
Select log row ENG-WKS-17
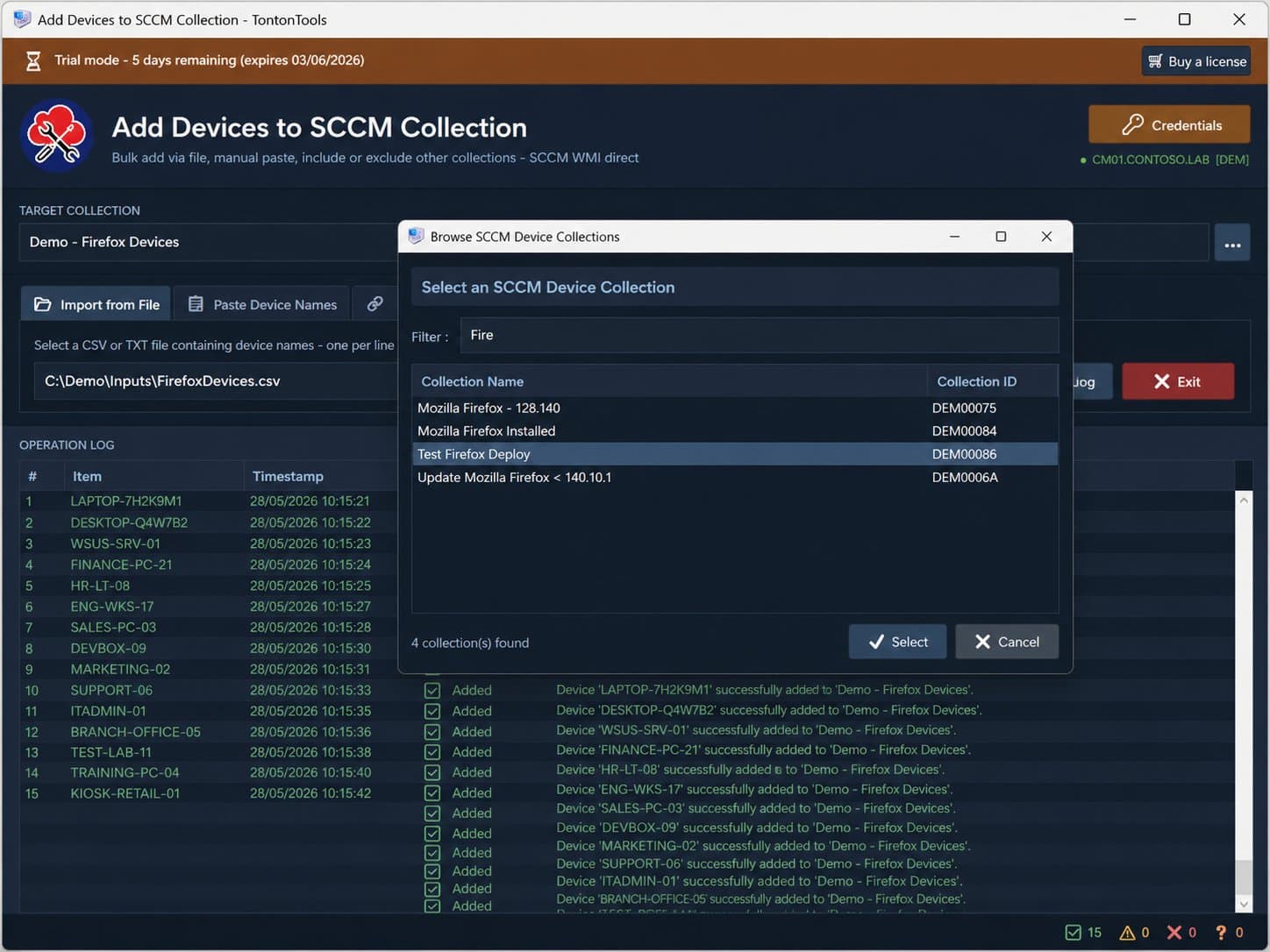(209, 607)
